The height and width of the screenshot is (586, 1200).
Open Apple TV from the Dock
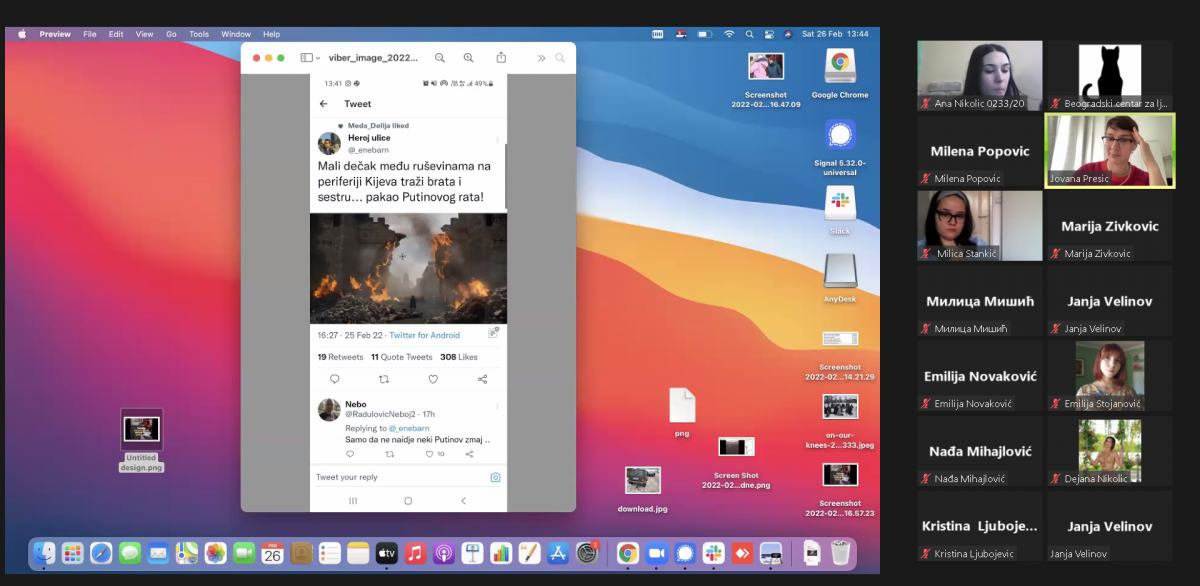click(x=387, y=553)
